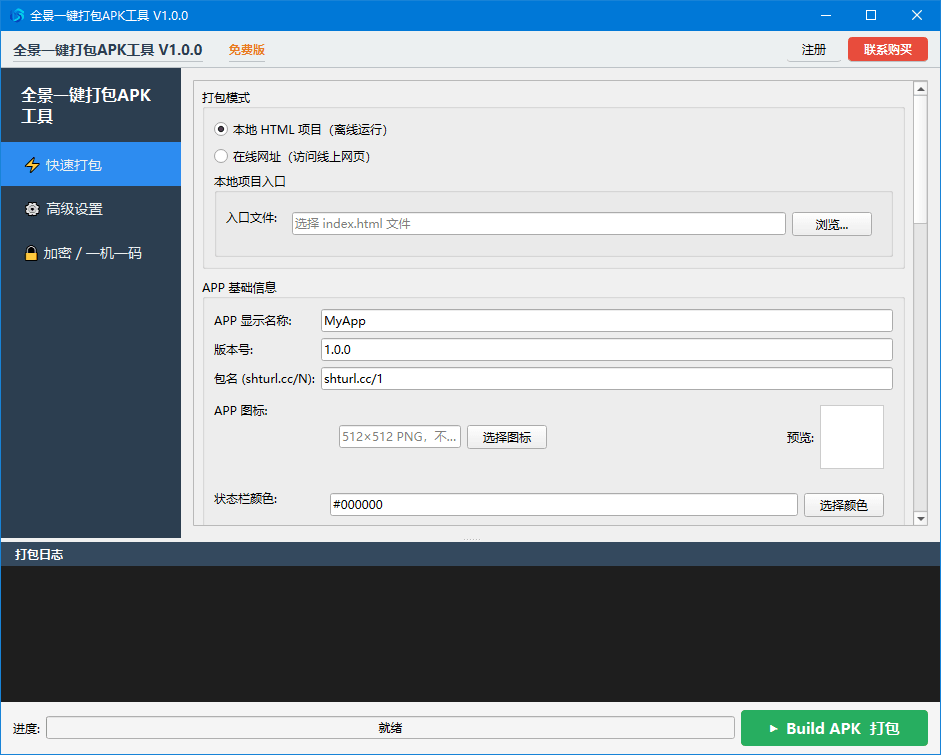Click the app logo icon in title bar
Screen dimensions: 941x755
(x=17, y=15)
